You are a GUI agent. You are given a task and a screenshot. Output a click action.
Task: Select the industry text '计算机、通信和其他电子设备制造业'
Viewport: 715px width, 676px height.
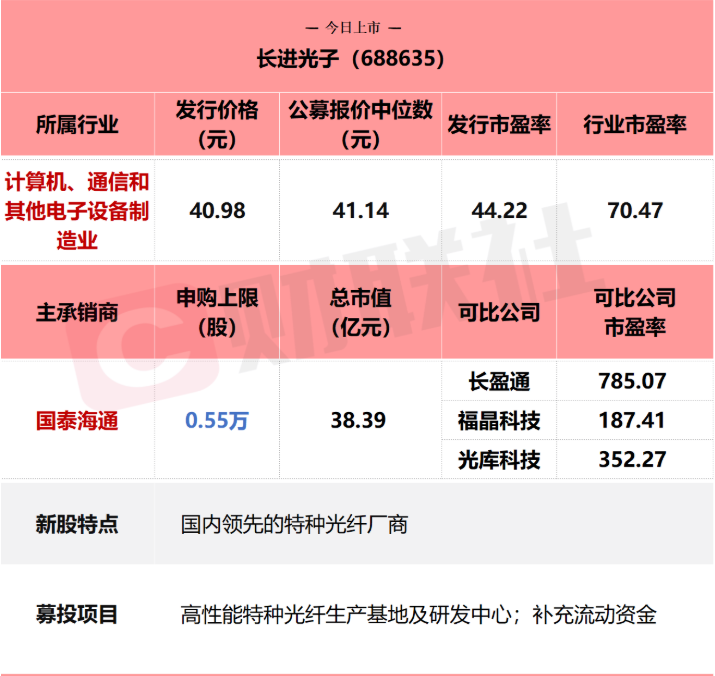(77, 211)
